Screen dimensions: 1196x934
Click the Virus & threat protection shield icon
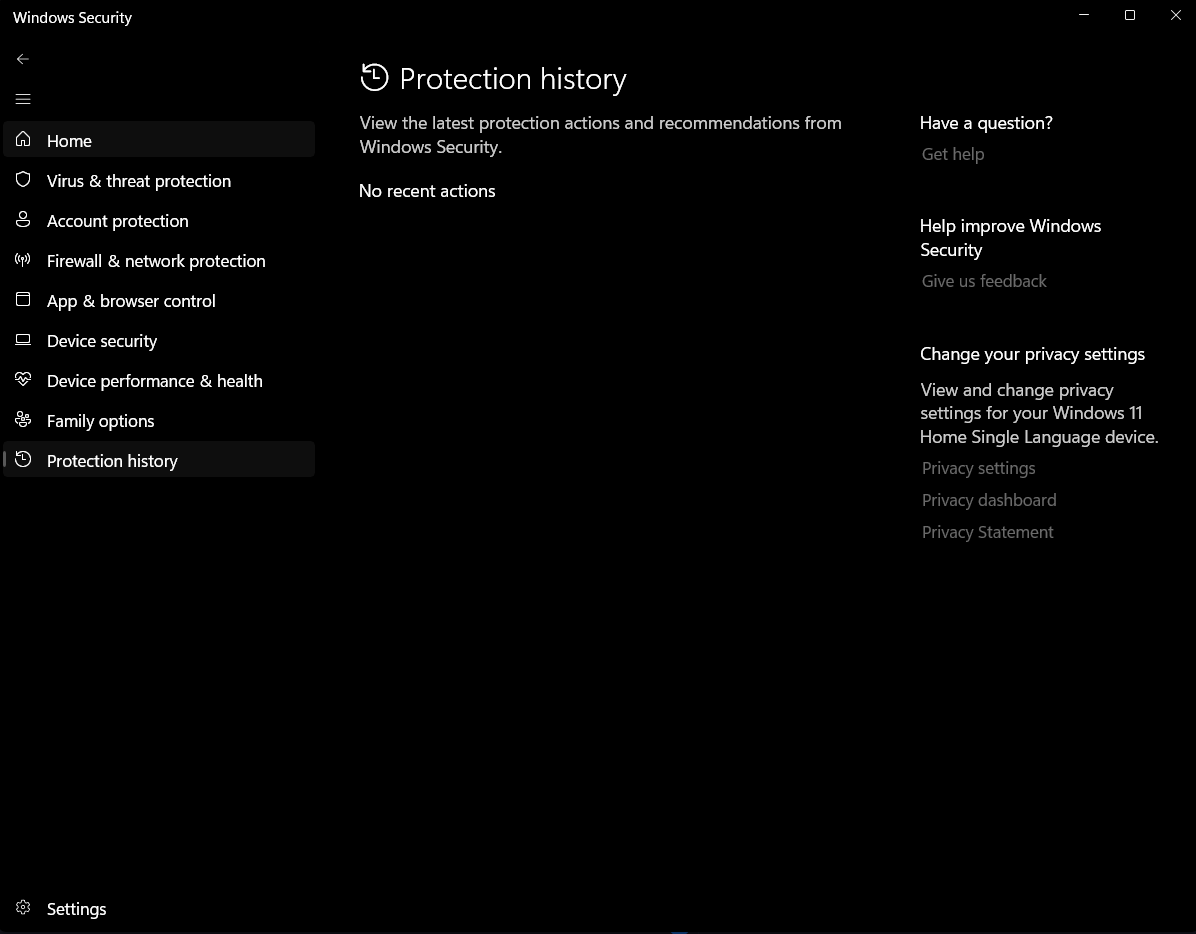23,179
